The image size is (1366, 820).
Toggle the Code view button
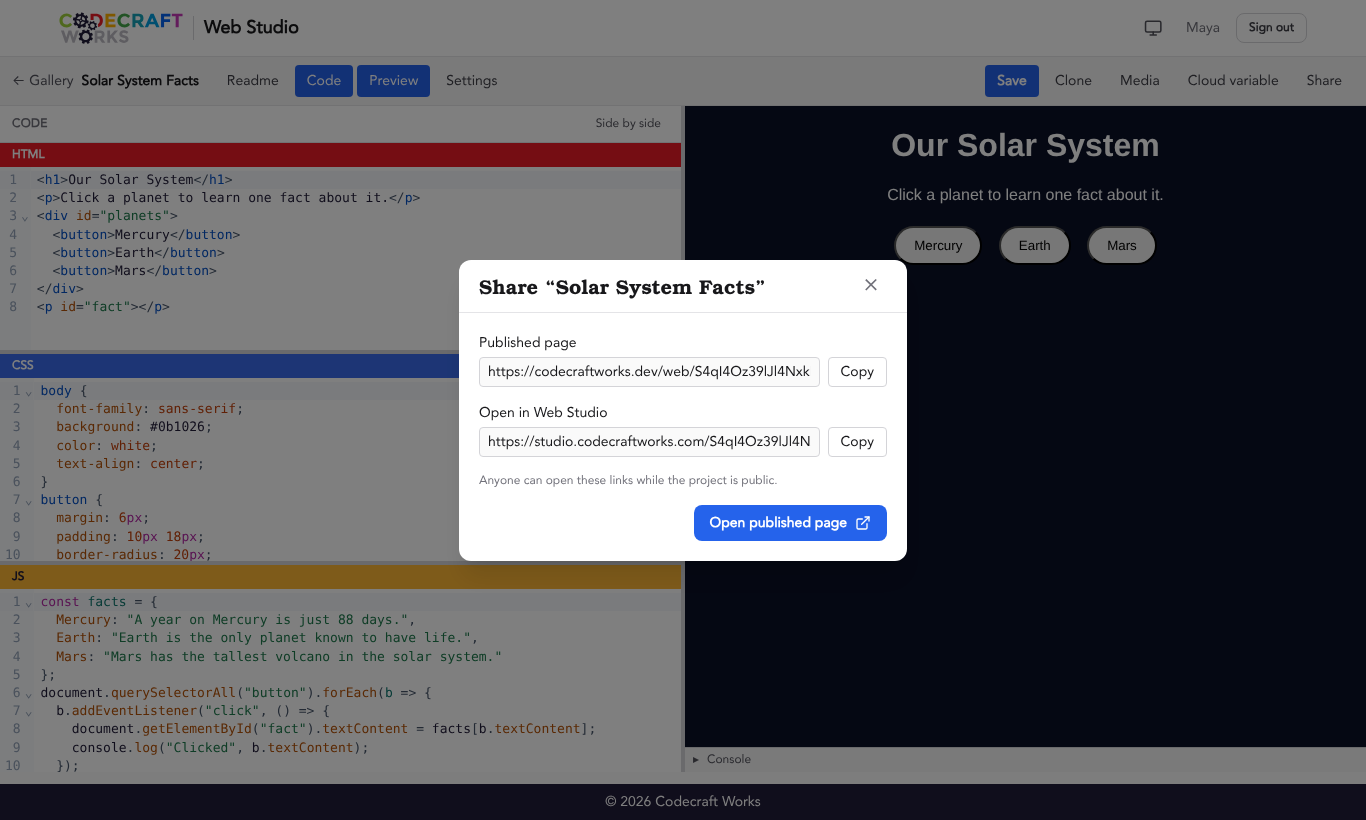click(324, 81)
